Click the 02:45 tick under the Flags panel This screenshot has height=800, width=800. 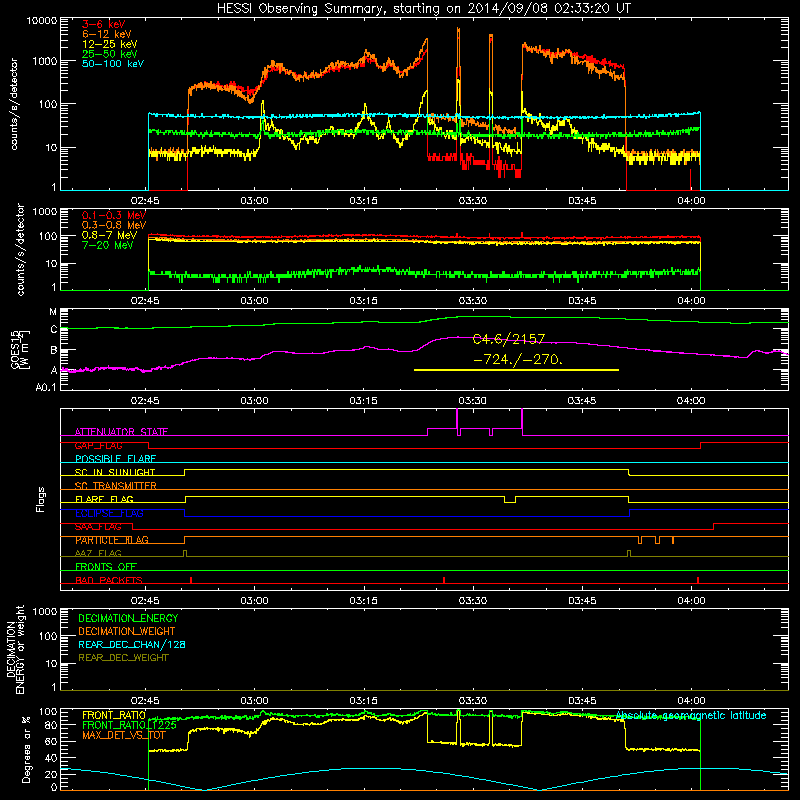(x=145, y=601)
